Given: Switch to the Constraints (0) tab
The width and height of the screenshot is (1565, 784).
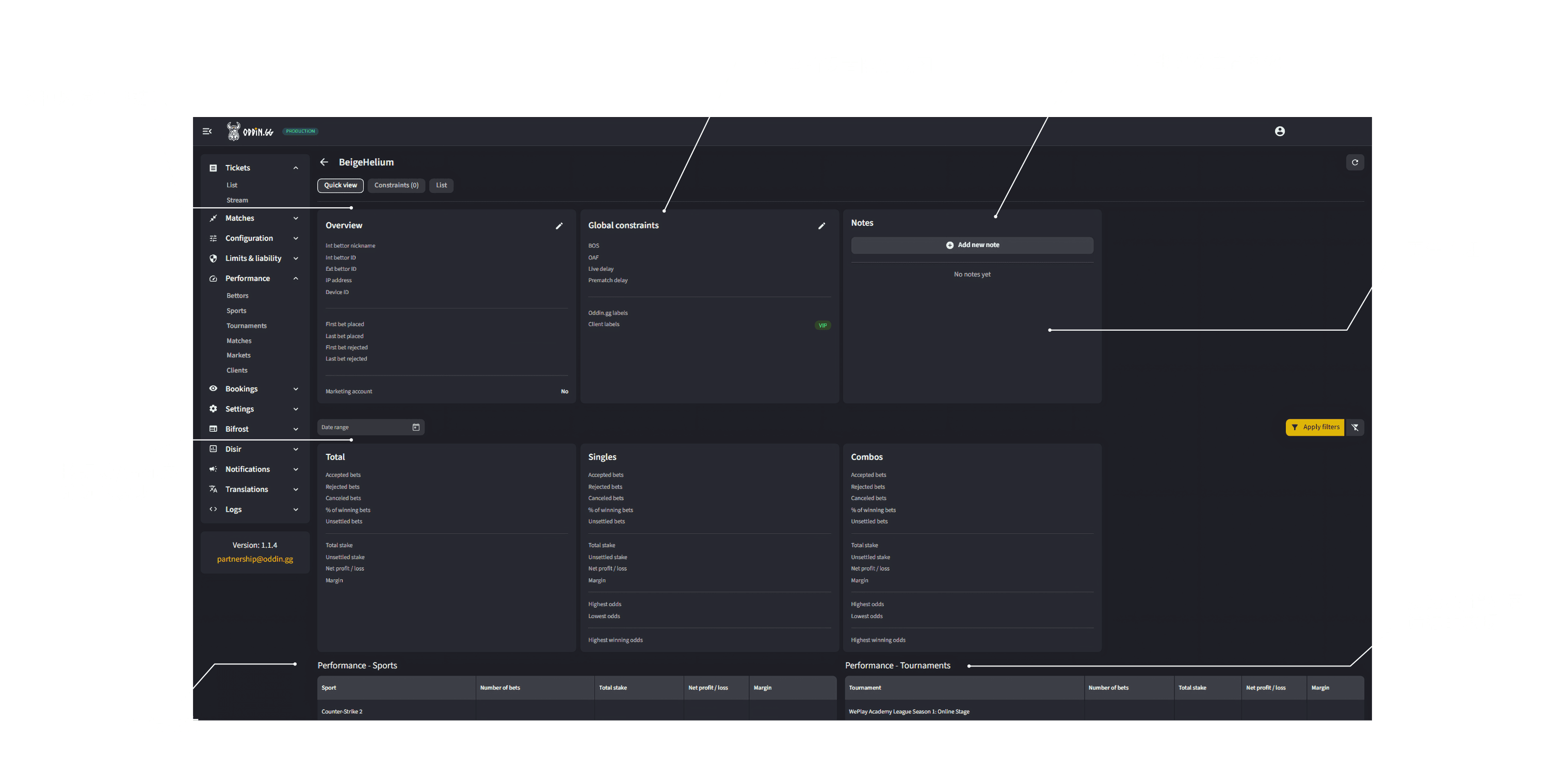Looking at the screenshot, I should click(396, 185).
